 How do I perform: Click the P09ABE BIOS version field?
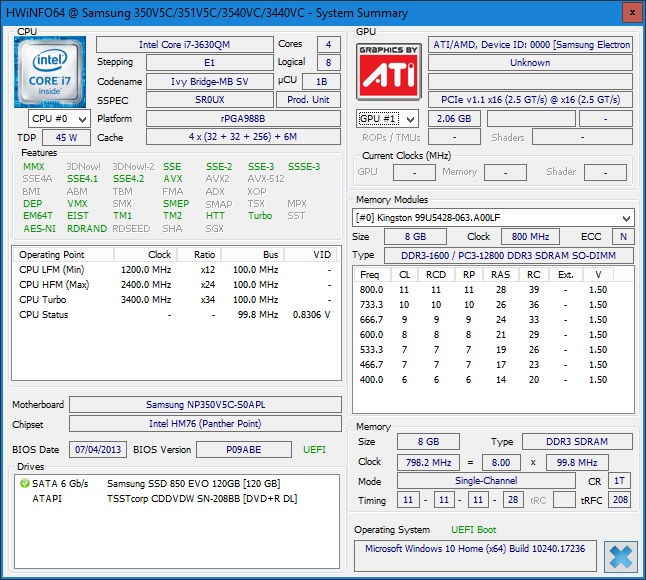click(243, 450)
